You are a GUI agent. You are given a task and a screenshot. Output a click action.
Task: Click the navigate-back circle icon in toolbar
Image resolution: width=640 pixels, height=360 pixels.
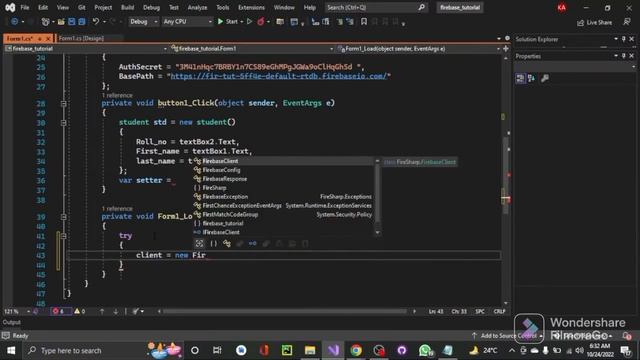click(x=15, y=22)
